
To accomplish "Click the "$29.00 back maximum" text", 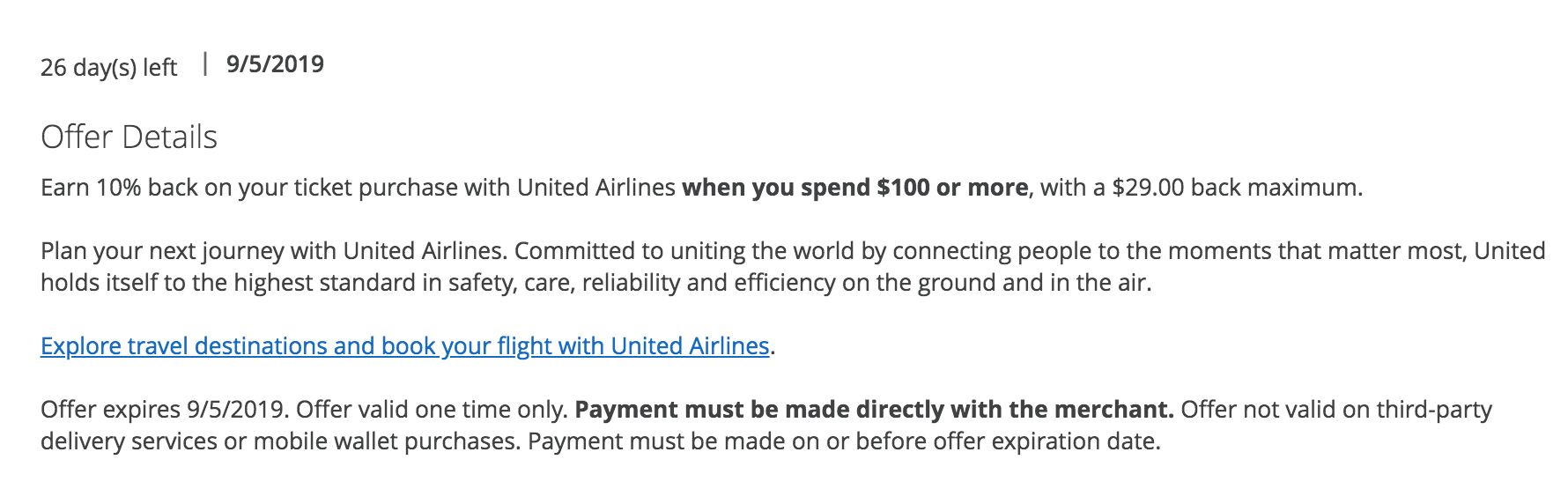I will point(1235,188).
